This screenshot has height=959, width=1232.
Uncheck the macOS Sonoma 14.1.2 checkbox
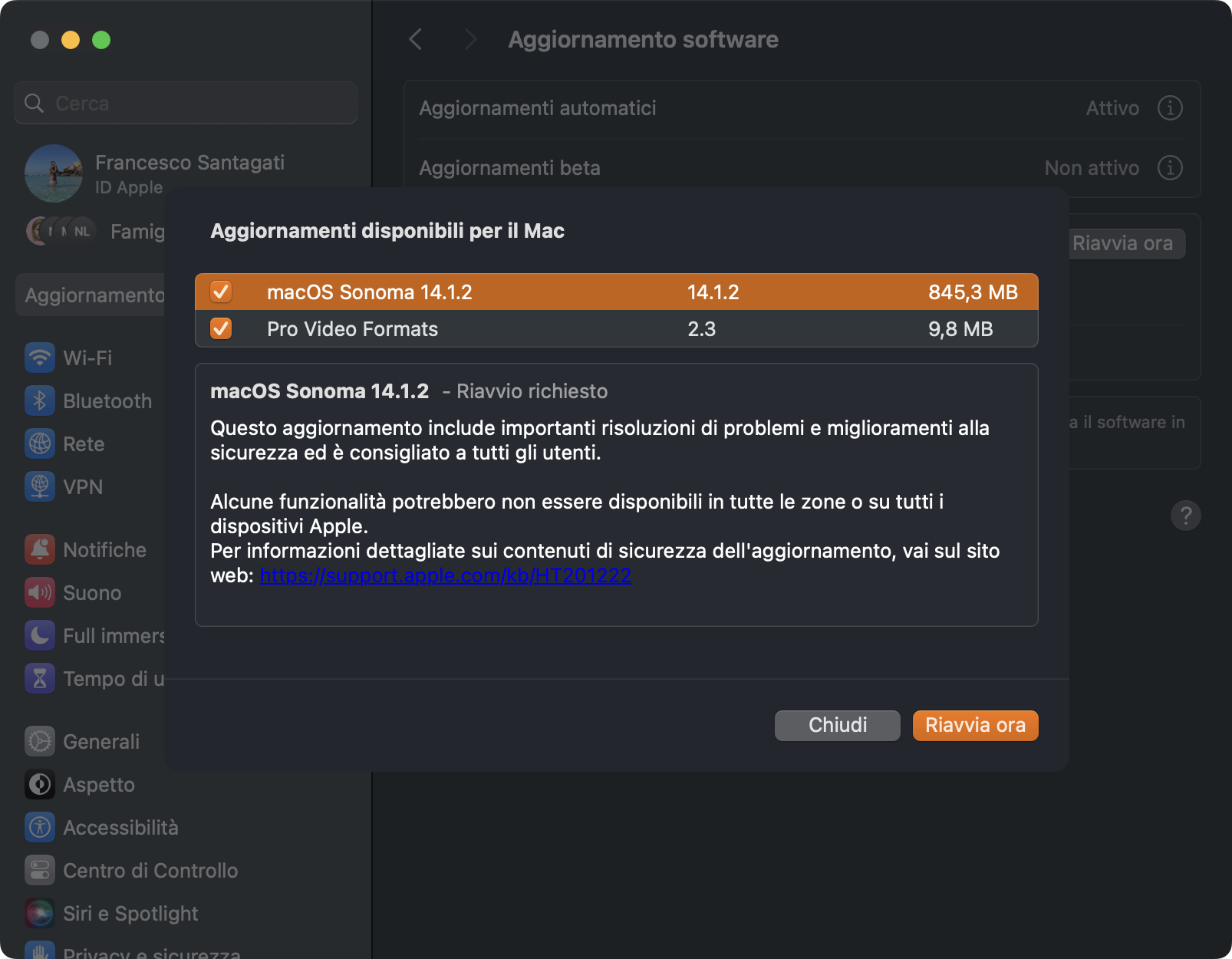coord(221,292)
